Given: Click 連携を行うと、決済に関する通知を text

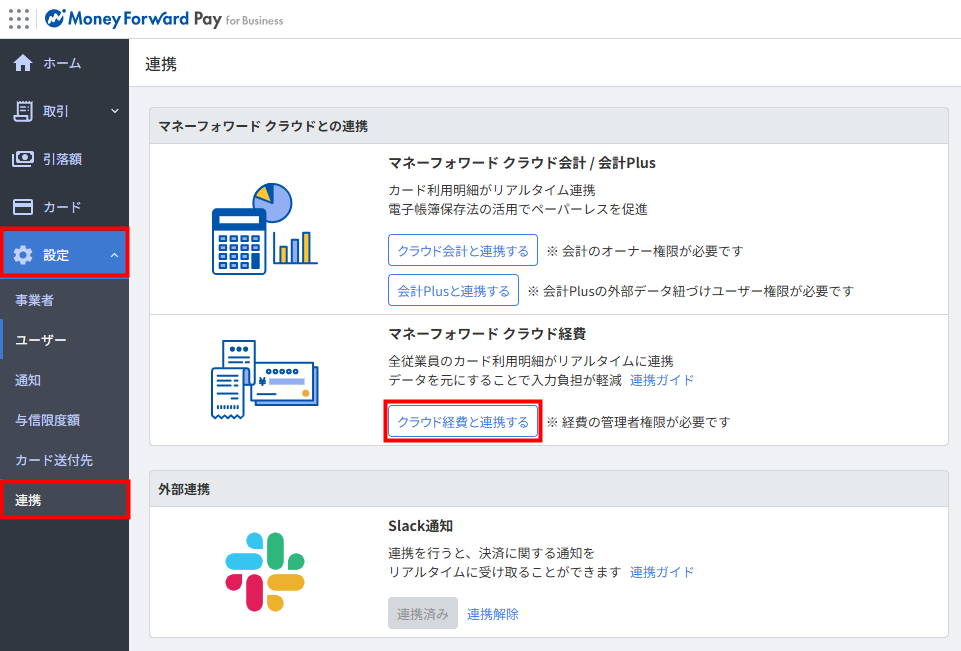Looking at the screenshot, I should [x=492, y=553].
